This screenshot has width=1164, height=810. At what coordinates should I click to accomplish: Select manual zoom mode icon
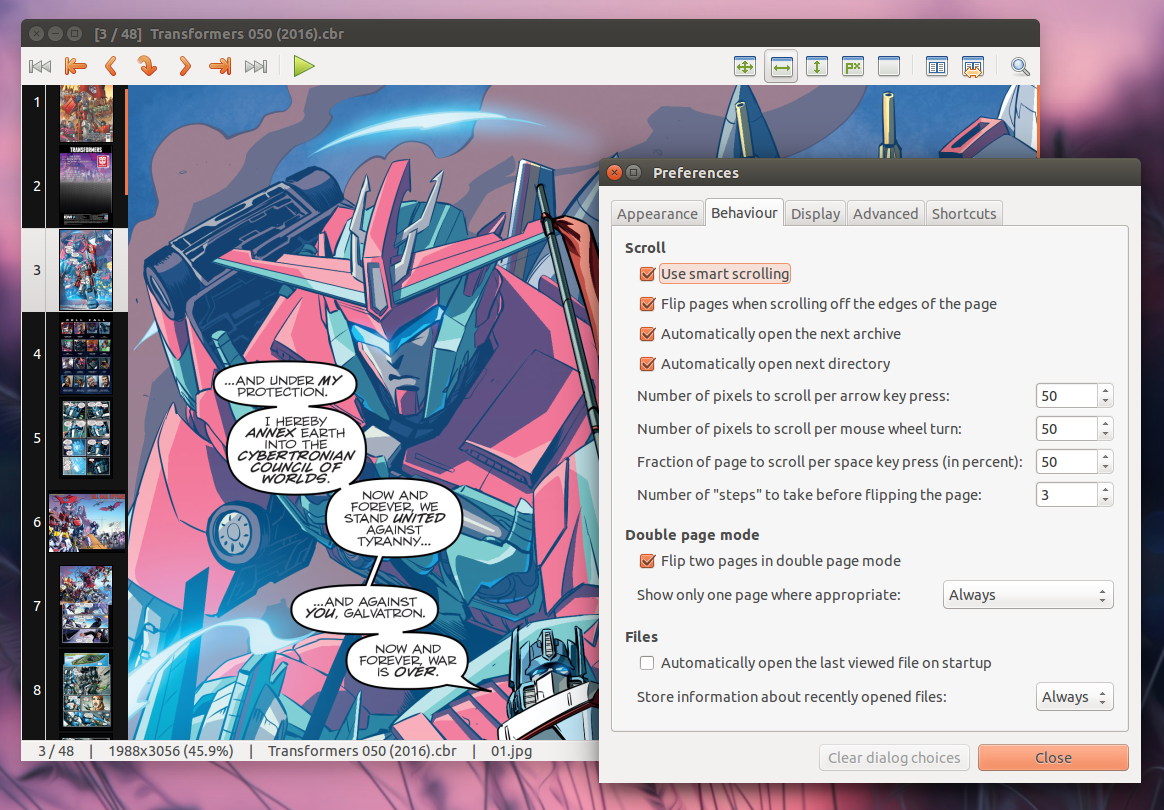click(889, 67)
